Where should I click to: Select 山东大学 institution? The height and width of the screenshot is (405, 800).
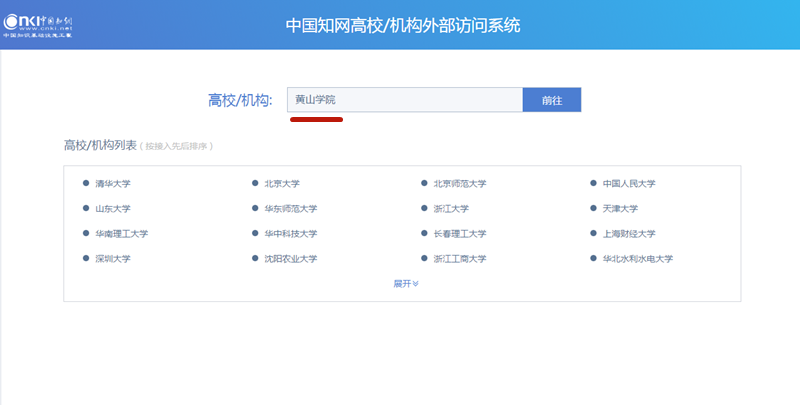point(112,209)
